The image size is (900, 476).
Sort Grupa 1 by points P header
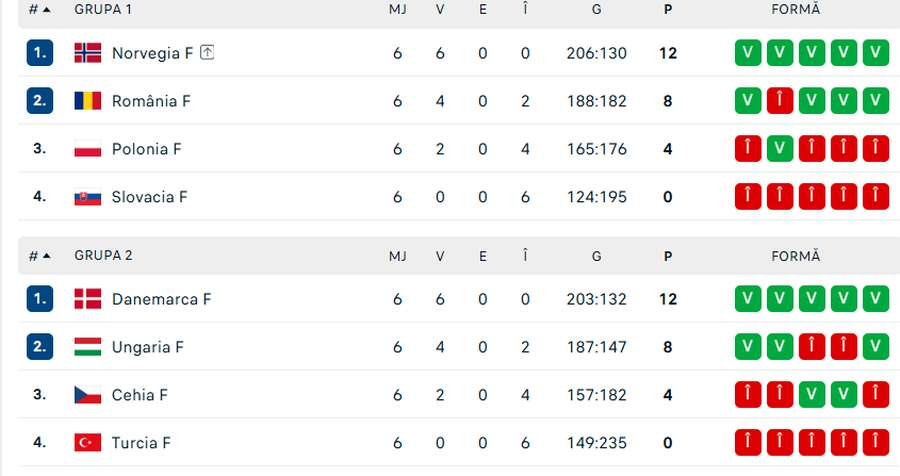click(668, 9)
